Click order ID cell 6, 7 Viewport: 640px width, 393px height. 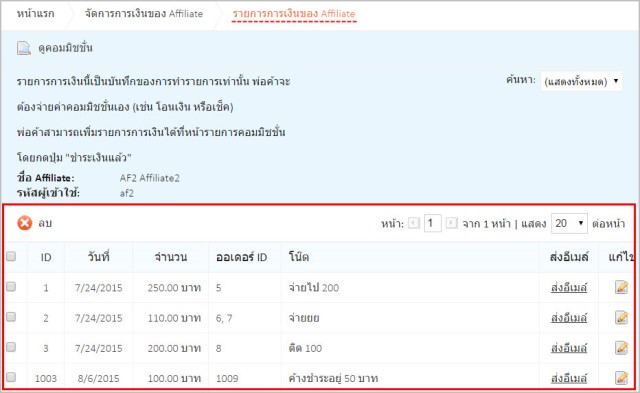(224, 318)
